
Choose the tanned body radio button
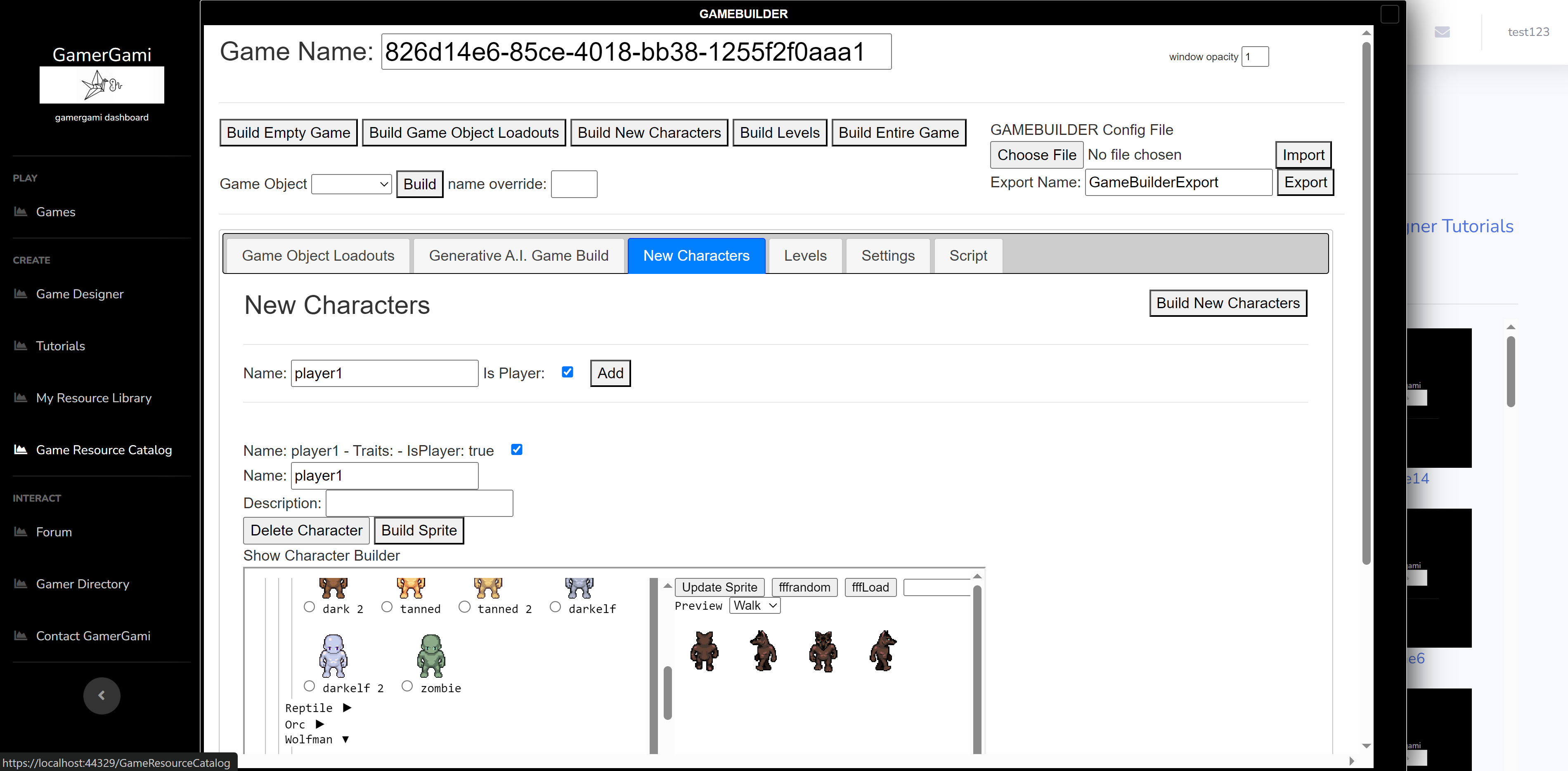[386, 607]
